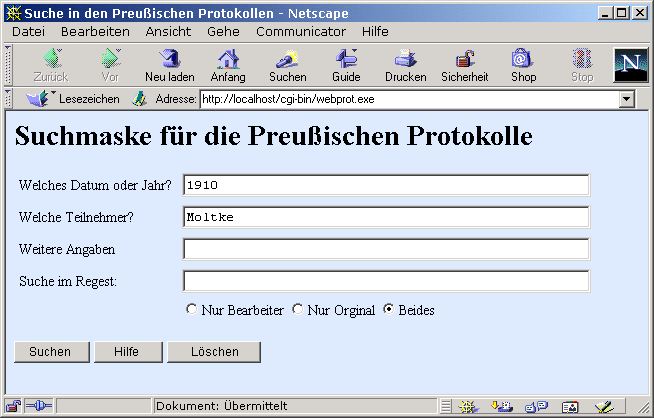The width and height of the screenshot is (654, 418).
Task: Open Navigator from status bar component icon
Action: click(x=468, y=406)
